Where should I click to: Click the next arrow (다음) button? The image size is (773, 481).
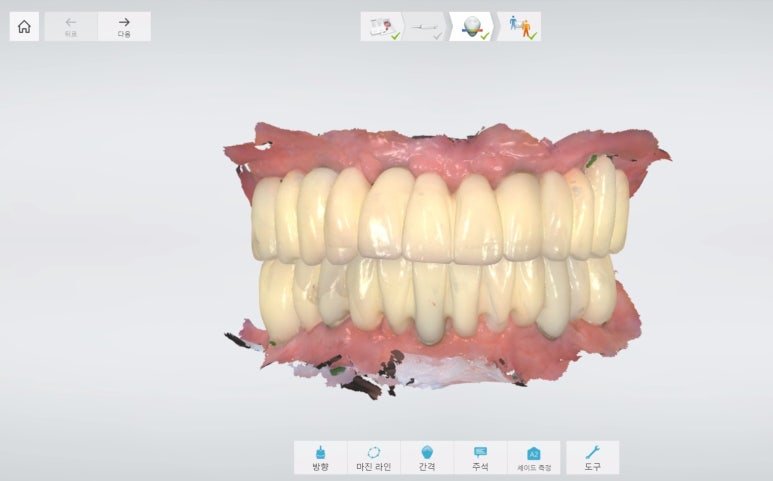click(124, 27)
